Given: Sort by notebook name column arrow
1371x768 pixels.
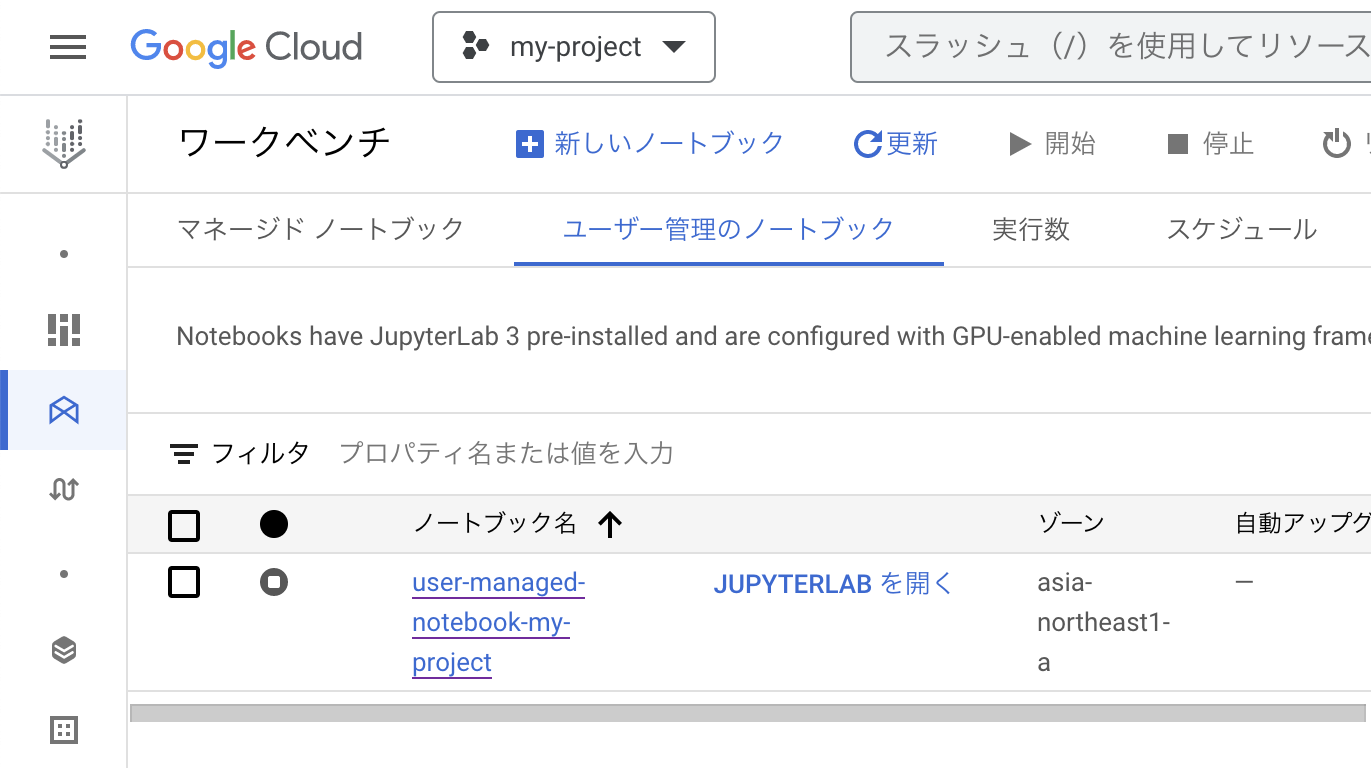Looking at the screenshot, I should click(609, 524).
